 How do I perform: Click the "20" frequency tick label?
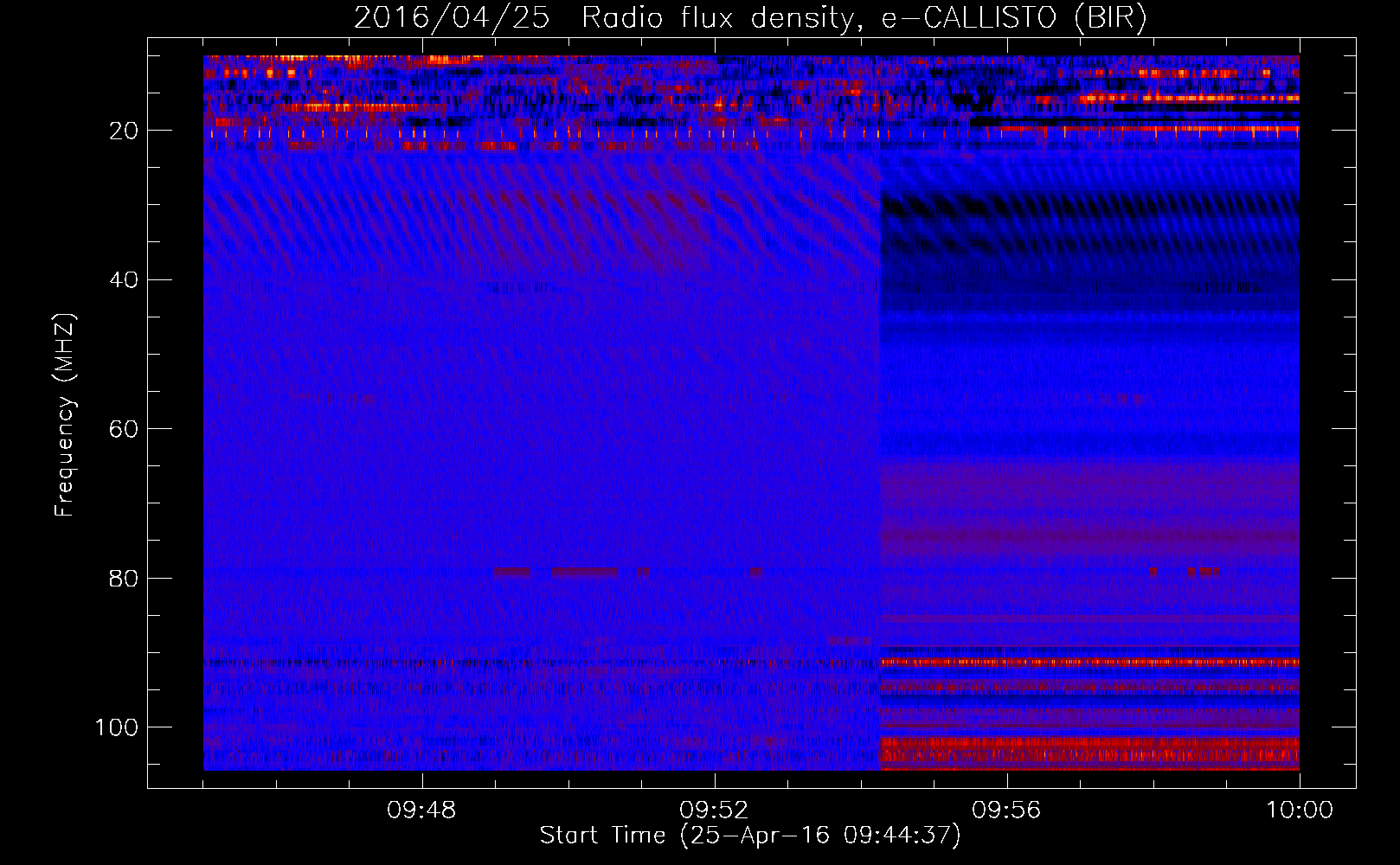point(125,131)
